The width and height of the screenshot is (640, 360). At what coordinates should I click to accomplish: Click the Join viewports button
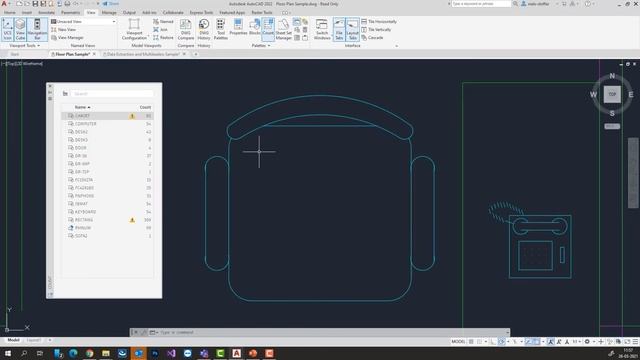160,29
